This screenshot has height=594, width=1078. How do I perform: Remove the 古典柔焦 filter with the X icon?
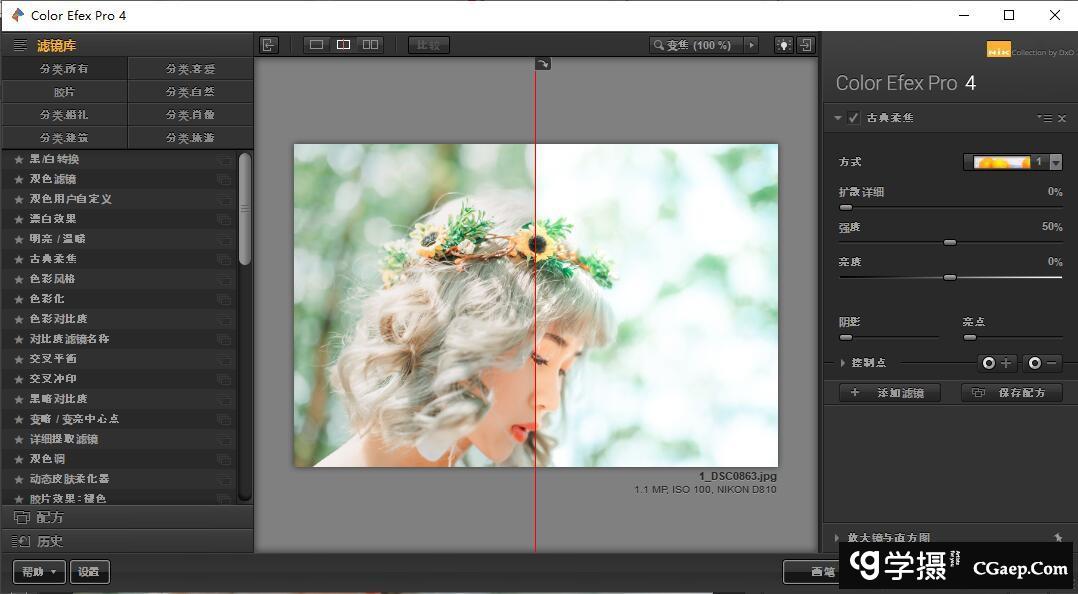(1062, 119)
